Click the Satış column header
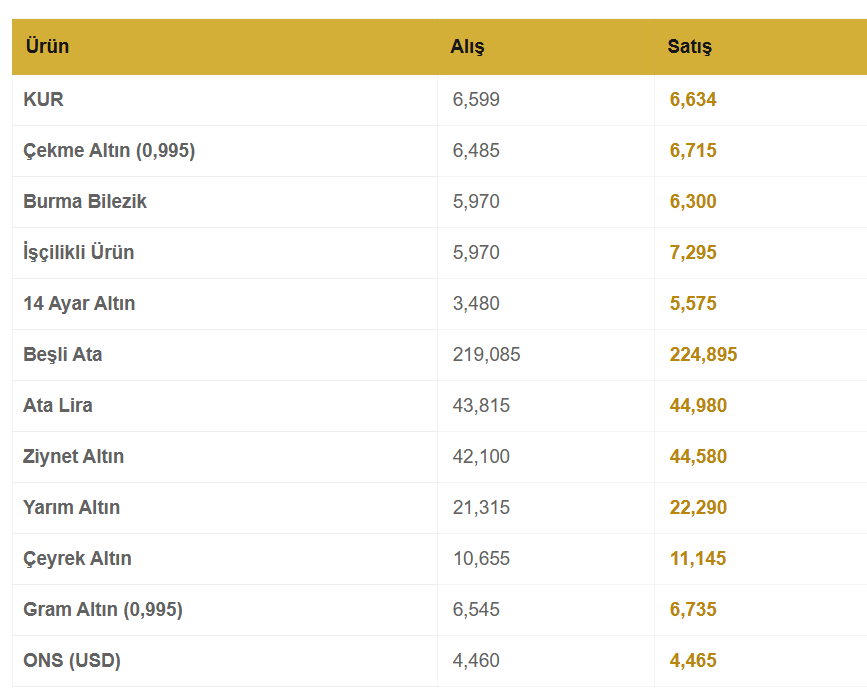Screen dimensions: 867x696 click(690, 46)
